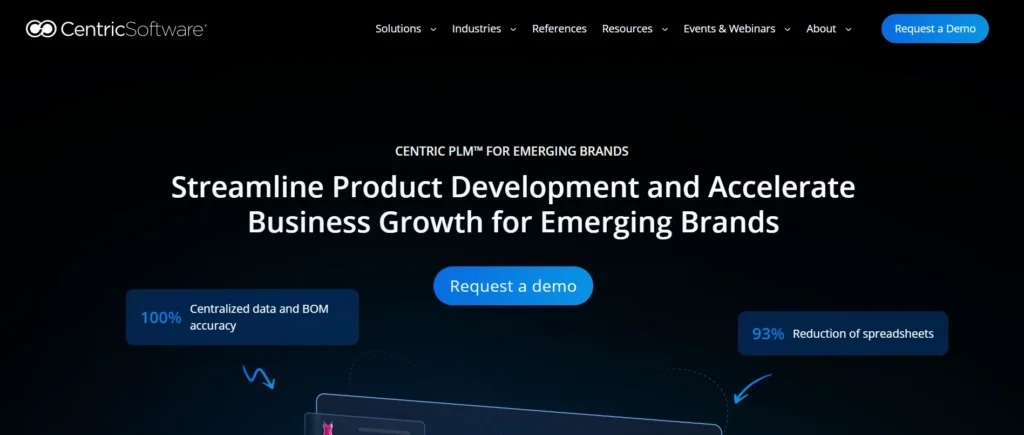Click the '100%' statistic value

pyautogui.click(x=161, y=318)
